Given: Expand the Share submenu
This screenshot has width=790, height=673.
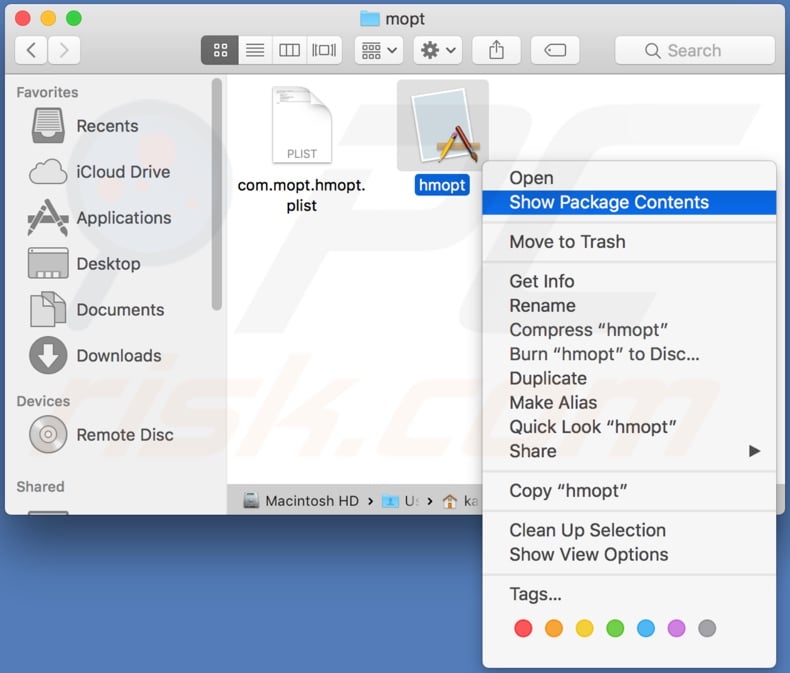Looking at the screenshot, I should (629, 451).
